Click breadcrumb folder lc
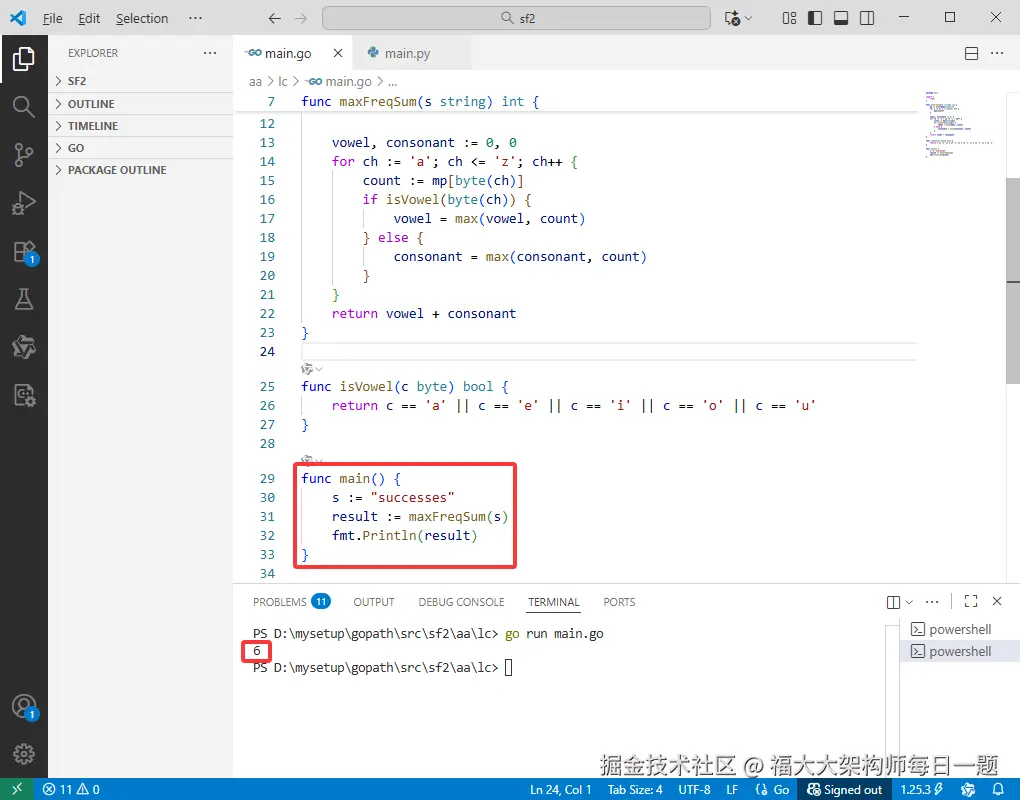This screenshot has width=1020, height=800. coord(282,81)
